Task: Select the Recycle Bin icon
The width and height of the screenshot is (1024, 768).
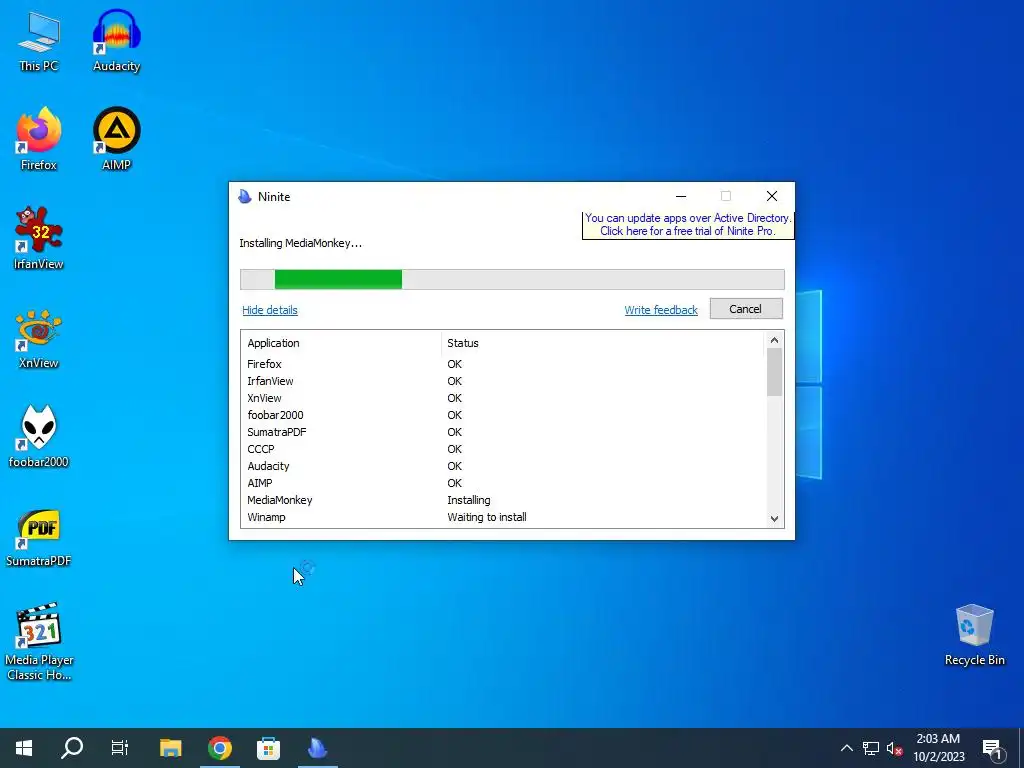Action: pos(974,635)
